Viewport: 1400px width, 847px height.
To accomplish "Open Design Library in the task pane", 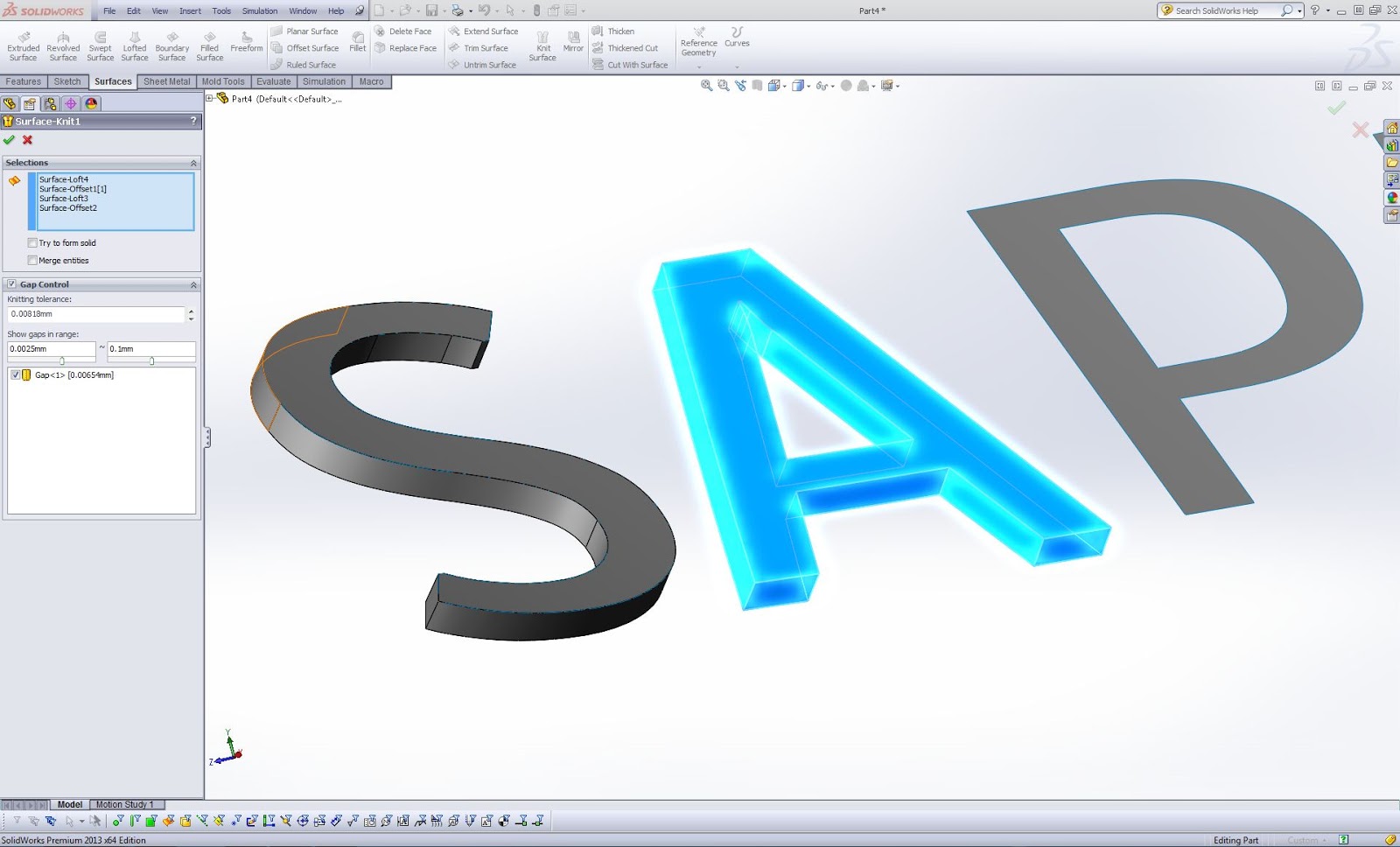I will 1392,146.
